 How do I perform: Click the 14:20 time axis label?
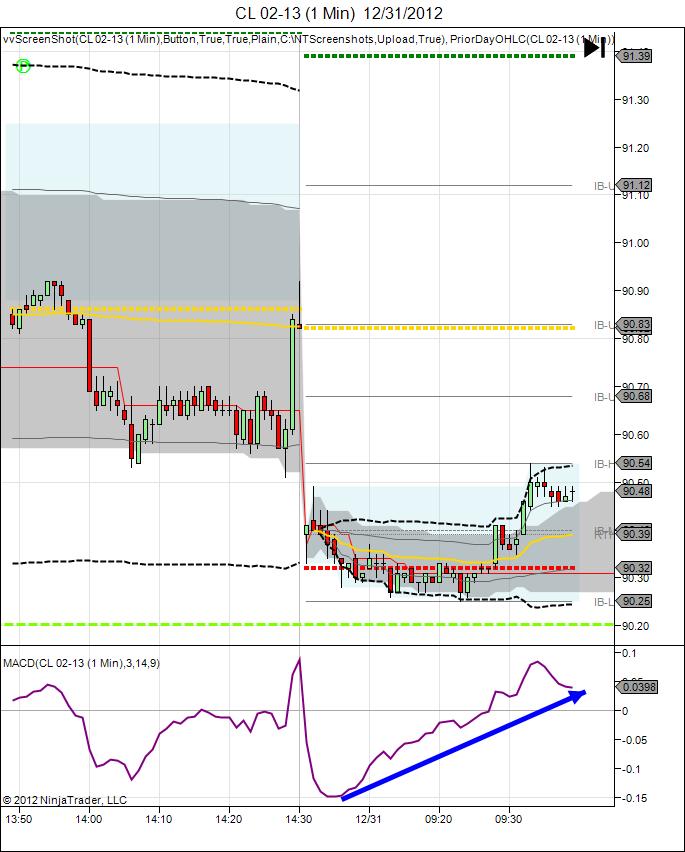pos(229,819)
